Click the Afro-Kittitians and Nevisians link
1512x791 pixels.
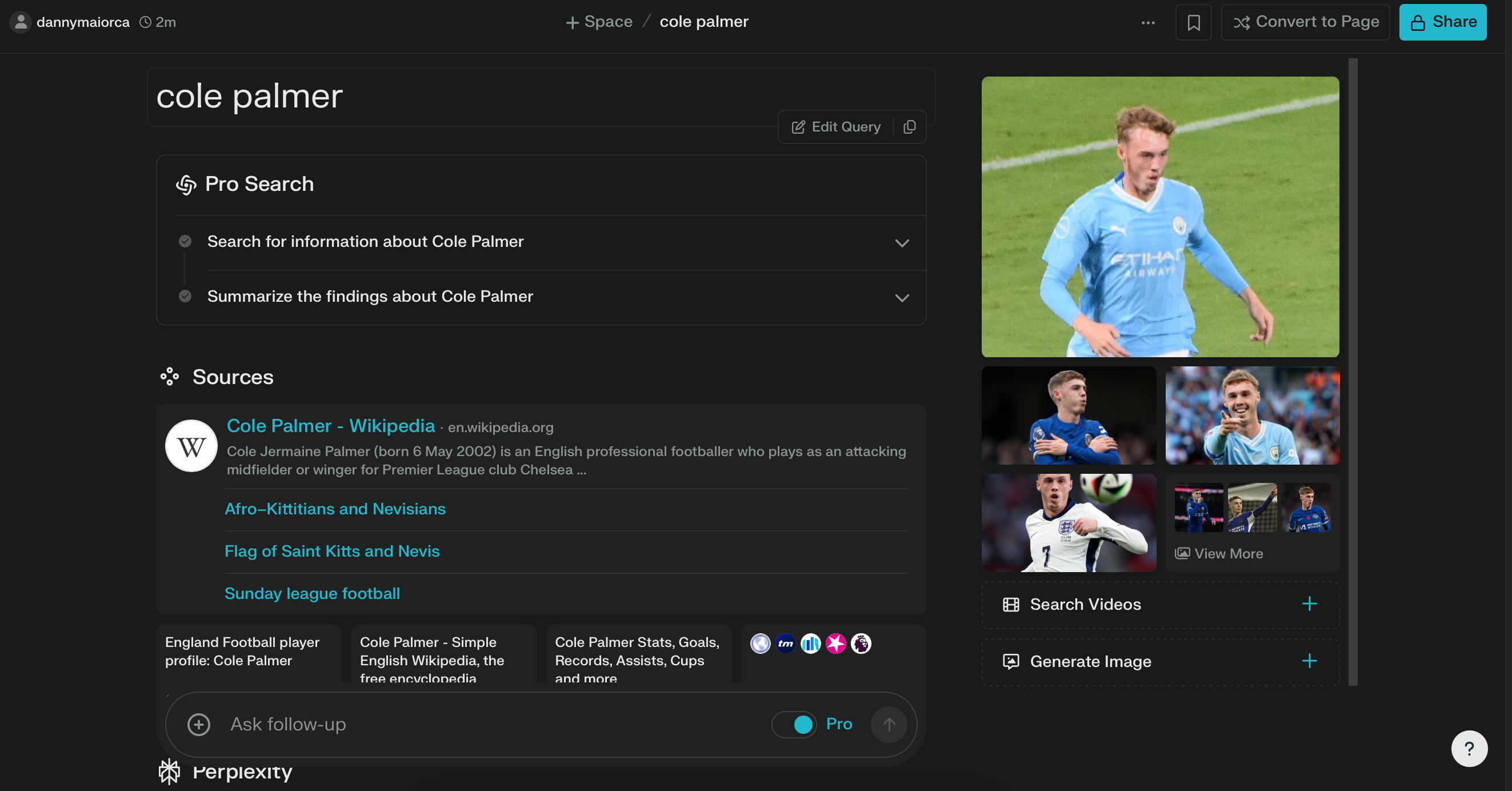pyautogui.click(x=334, y=508)
